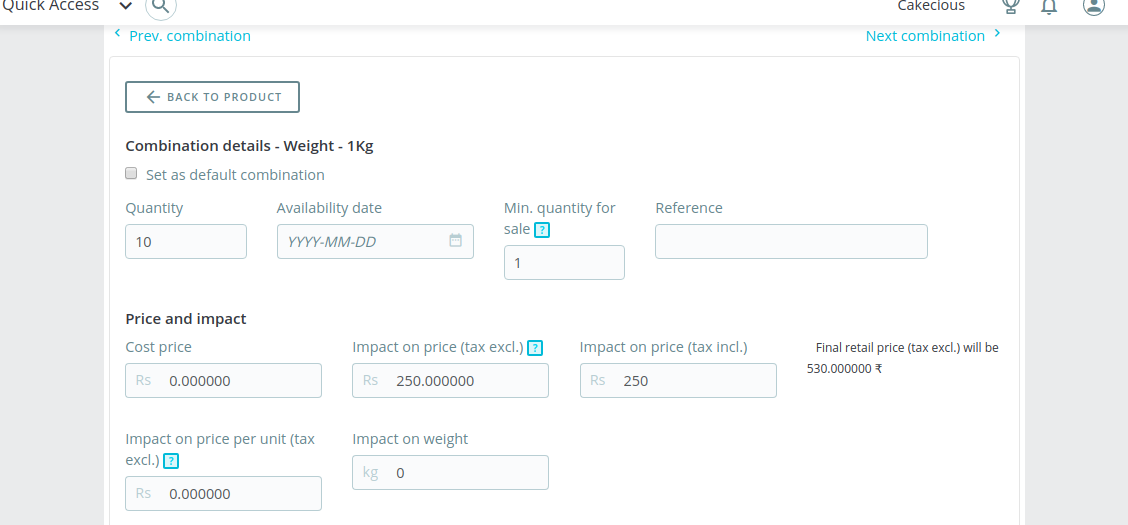Show help for Min. quantity for sale
Viewport: 1128px width, 525px height.
click(x=542, y=230)
